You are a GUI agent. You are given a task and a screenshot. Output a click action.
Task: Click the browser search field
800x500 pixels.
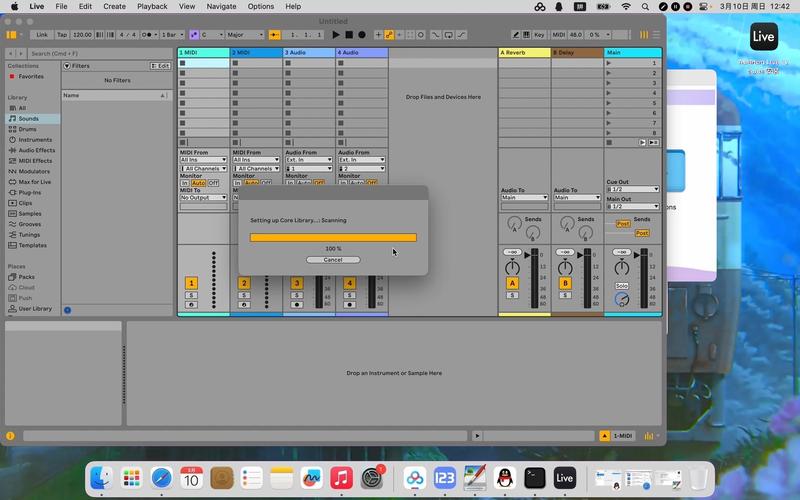(101, 53)
